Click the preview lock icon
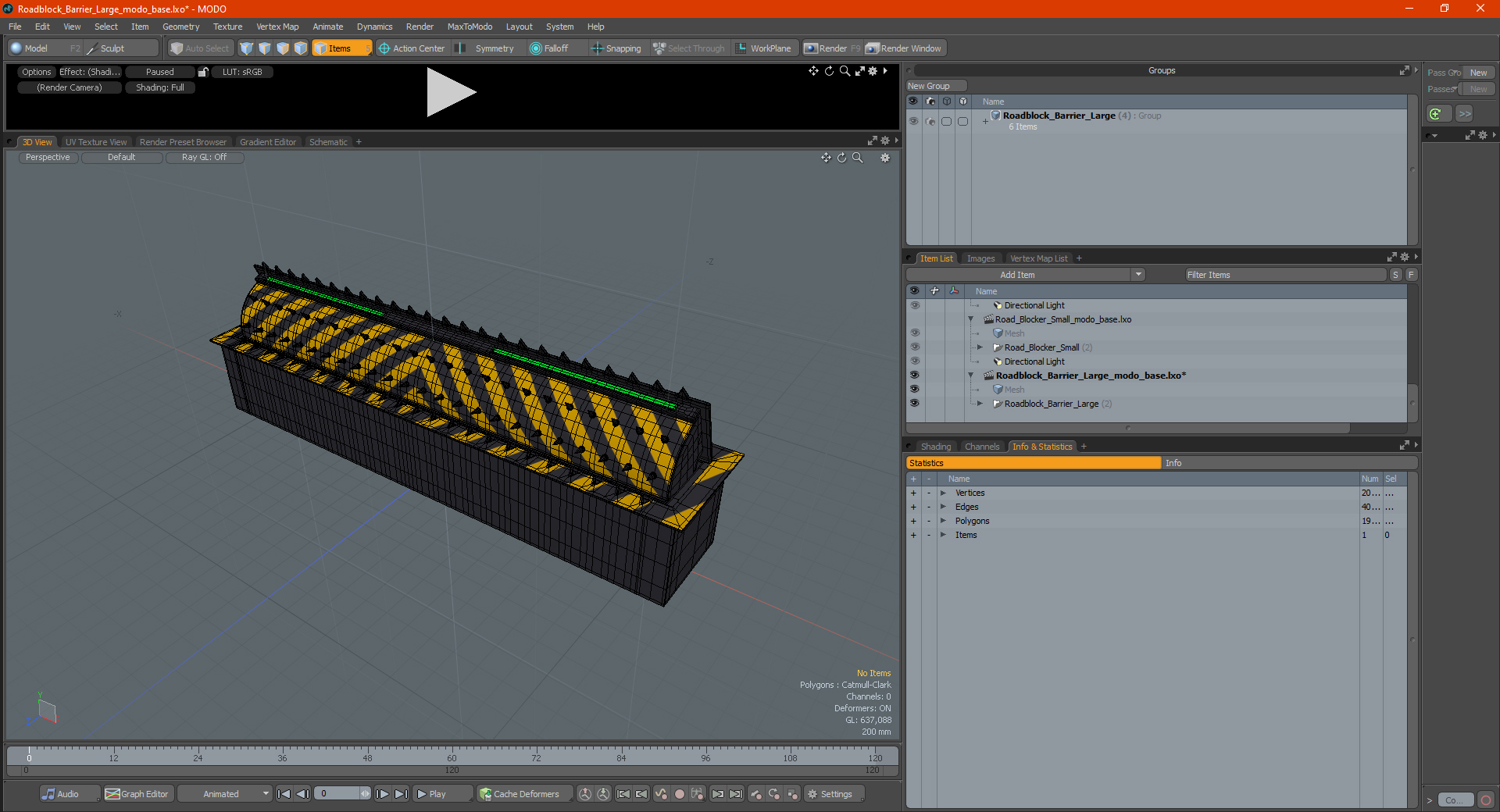 tap(203, 72)
